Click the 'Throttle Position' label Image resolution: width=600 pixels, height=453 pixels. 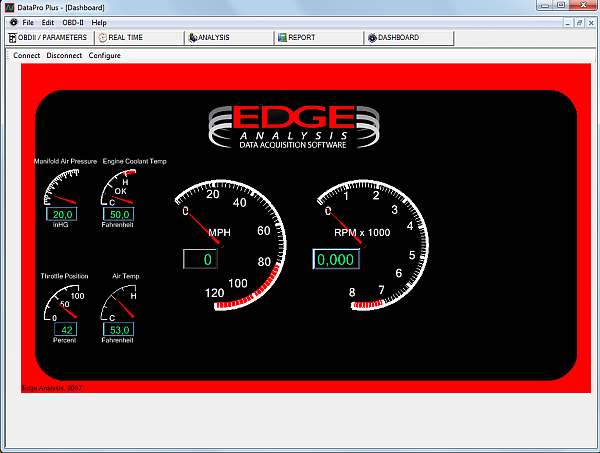tap(64, 276)
